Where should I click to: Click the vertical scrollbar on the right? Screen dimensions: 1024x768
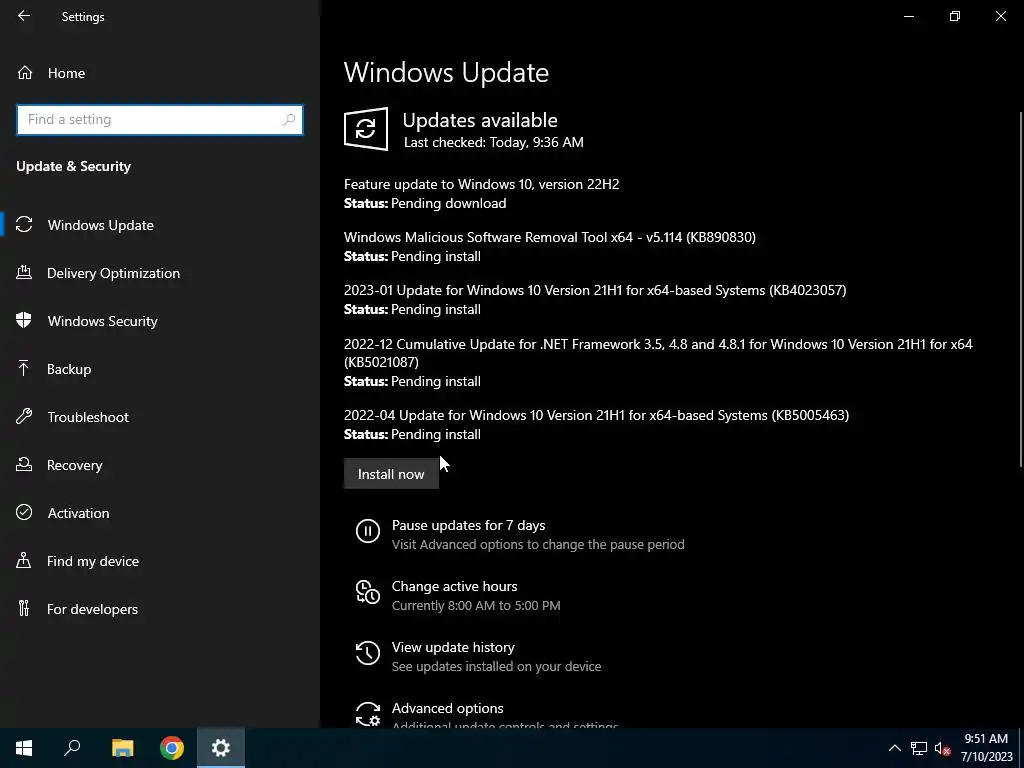[x=1020, y=289]
